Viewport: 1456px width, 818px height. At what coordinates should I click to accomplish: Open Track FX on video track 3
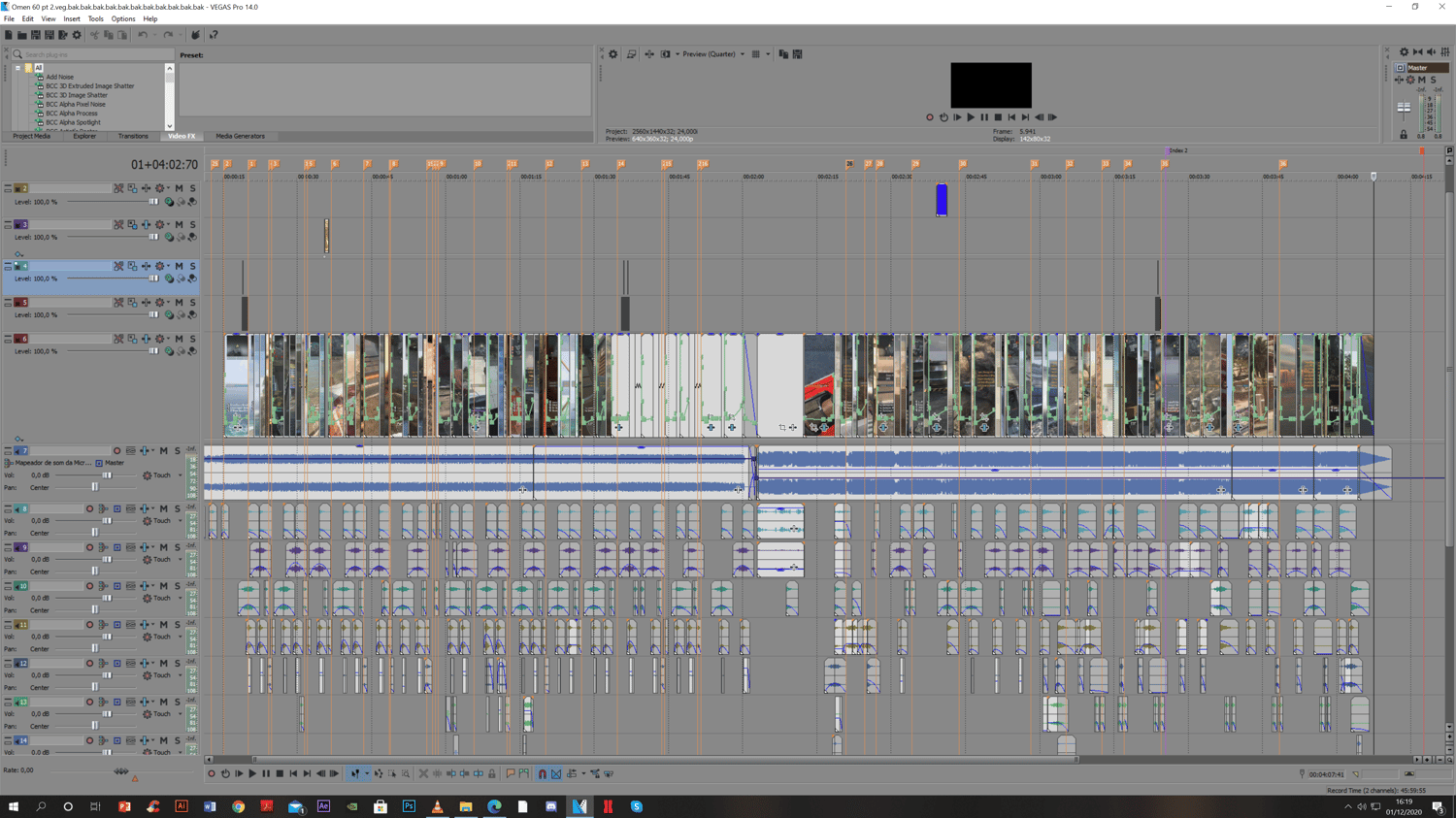[146, 225]
